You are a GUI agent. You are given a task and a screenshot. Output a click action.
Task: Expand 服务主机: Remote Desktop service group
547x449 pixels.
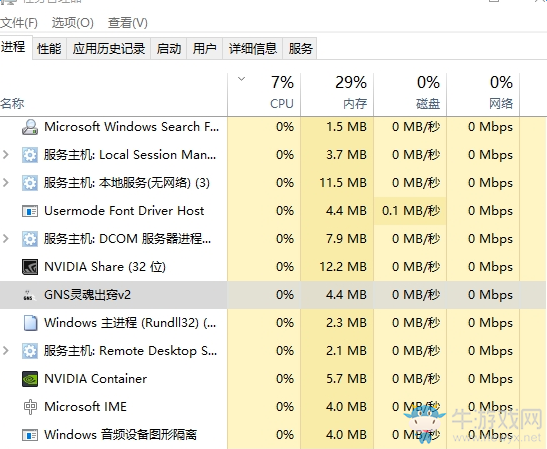(6, 351)
